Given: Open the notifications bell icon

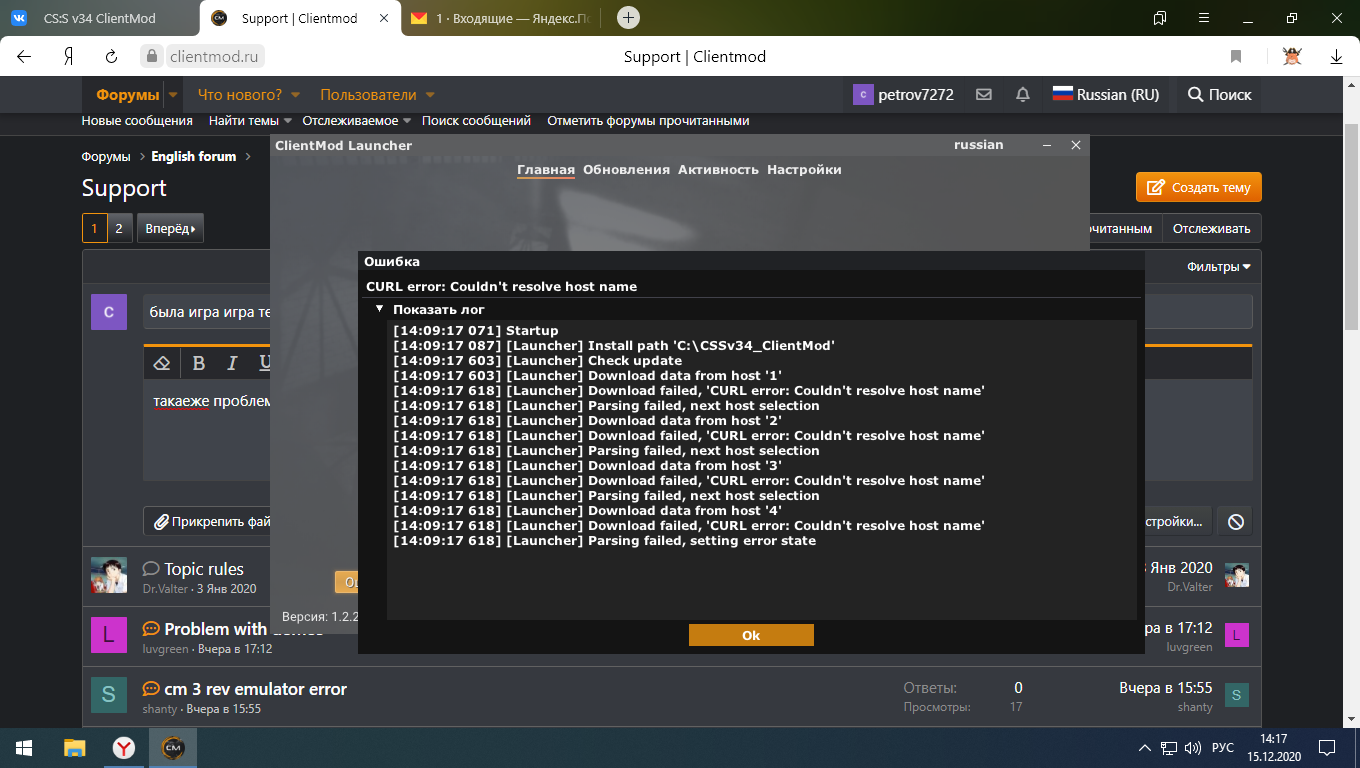Looking at the screenshot, I should [1022, 95].
